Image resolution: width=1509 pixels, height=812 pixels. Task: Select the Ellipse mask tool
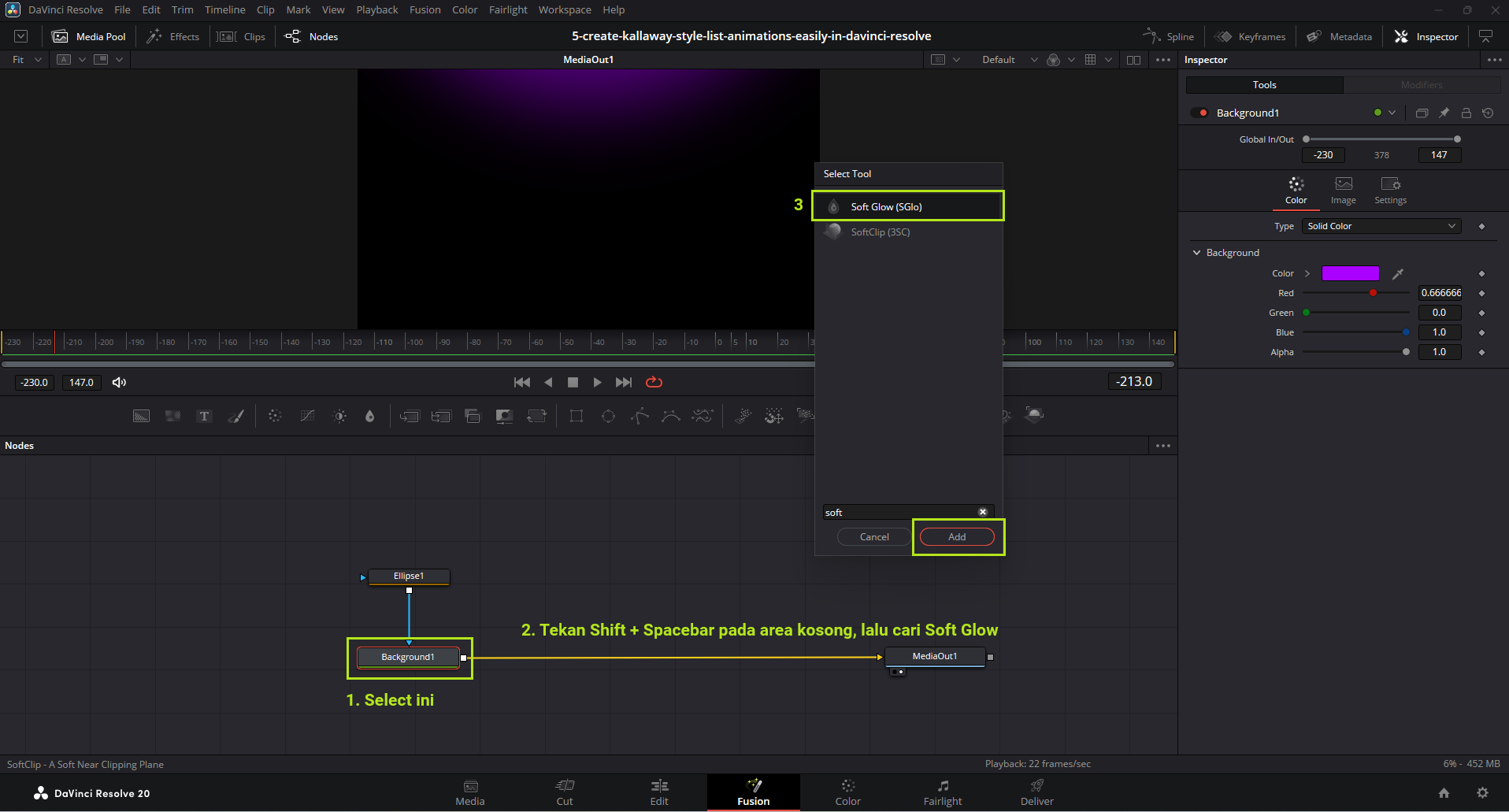click(x=608, y=416)
